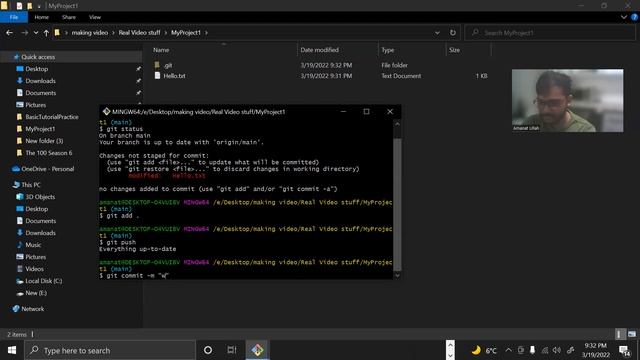Open the Share ribbon tab

[69, 17]
